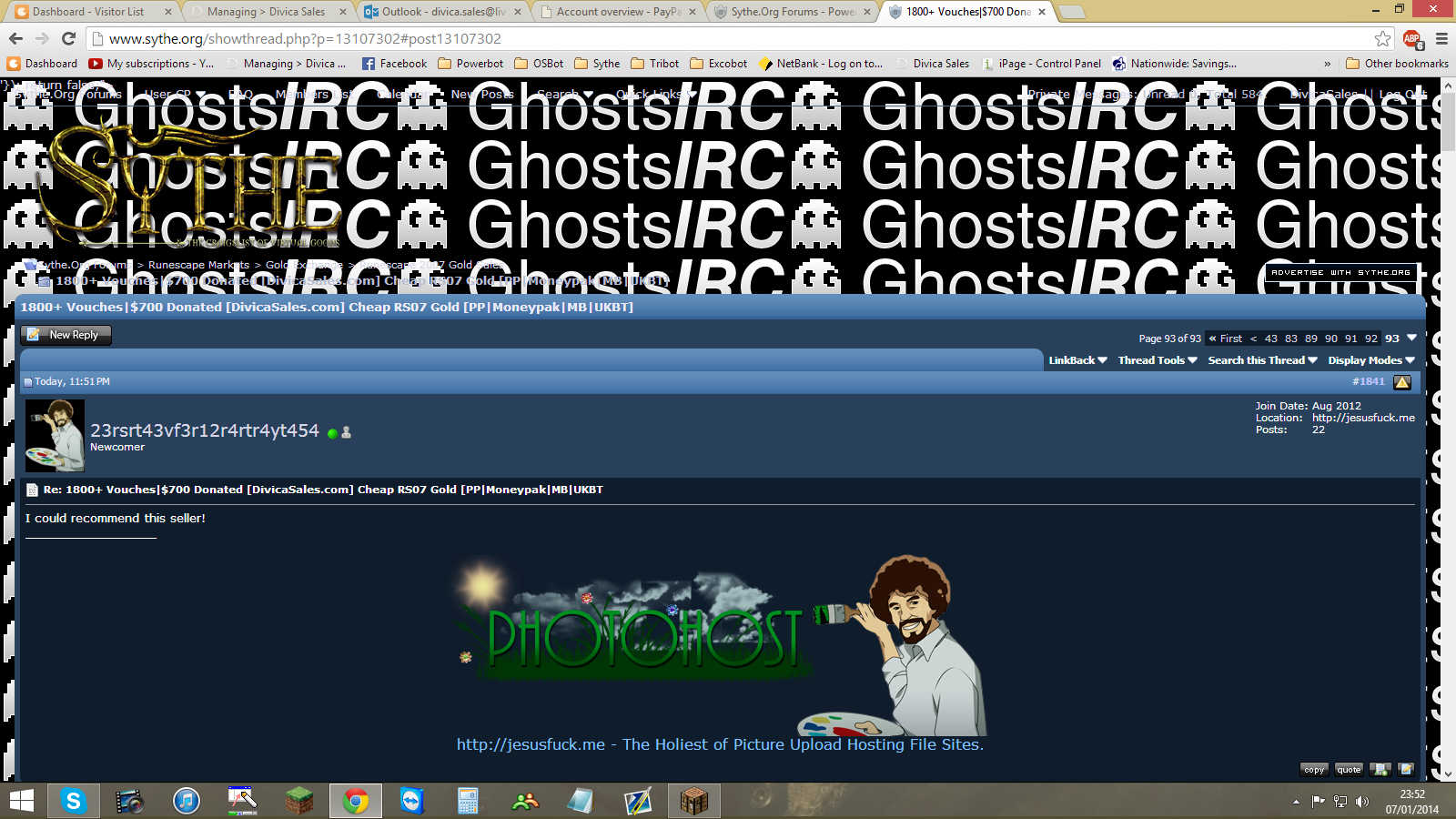Expand the LinkBack dropdown
The height and width of the screenshot is (819, 1456).
click(1077, 360)
